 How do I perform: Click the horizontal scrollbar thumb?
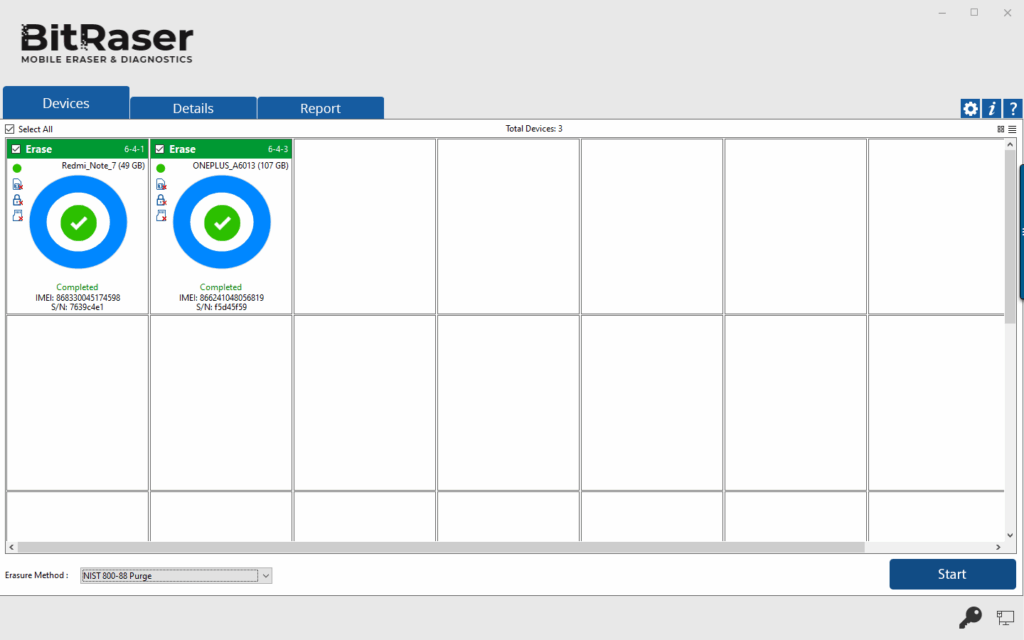[x=441, y=547]
